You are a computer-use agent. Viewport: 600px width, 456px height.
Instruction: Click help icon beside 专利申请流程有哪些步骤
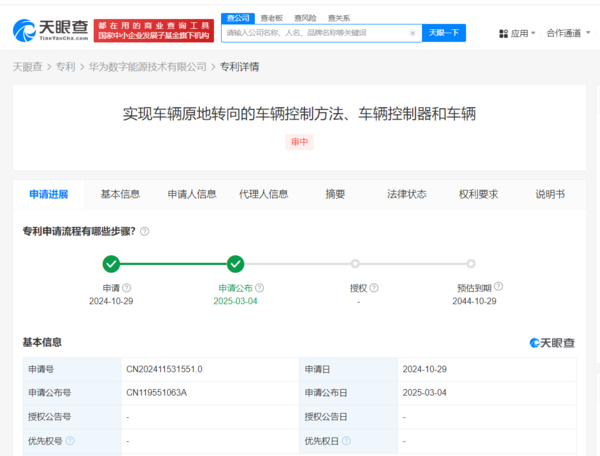[x=145, y=231]
